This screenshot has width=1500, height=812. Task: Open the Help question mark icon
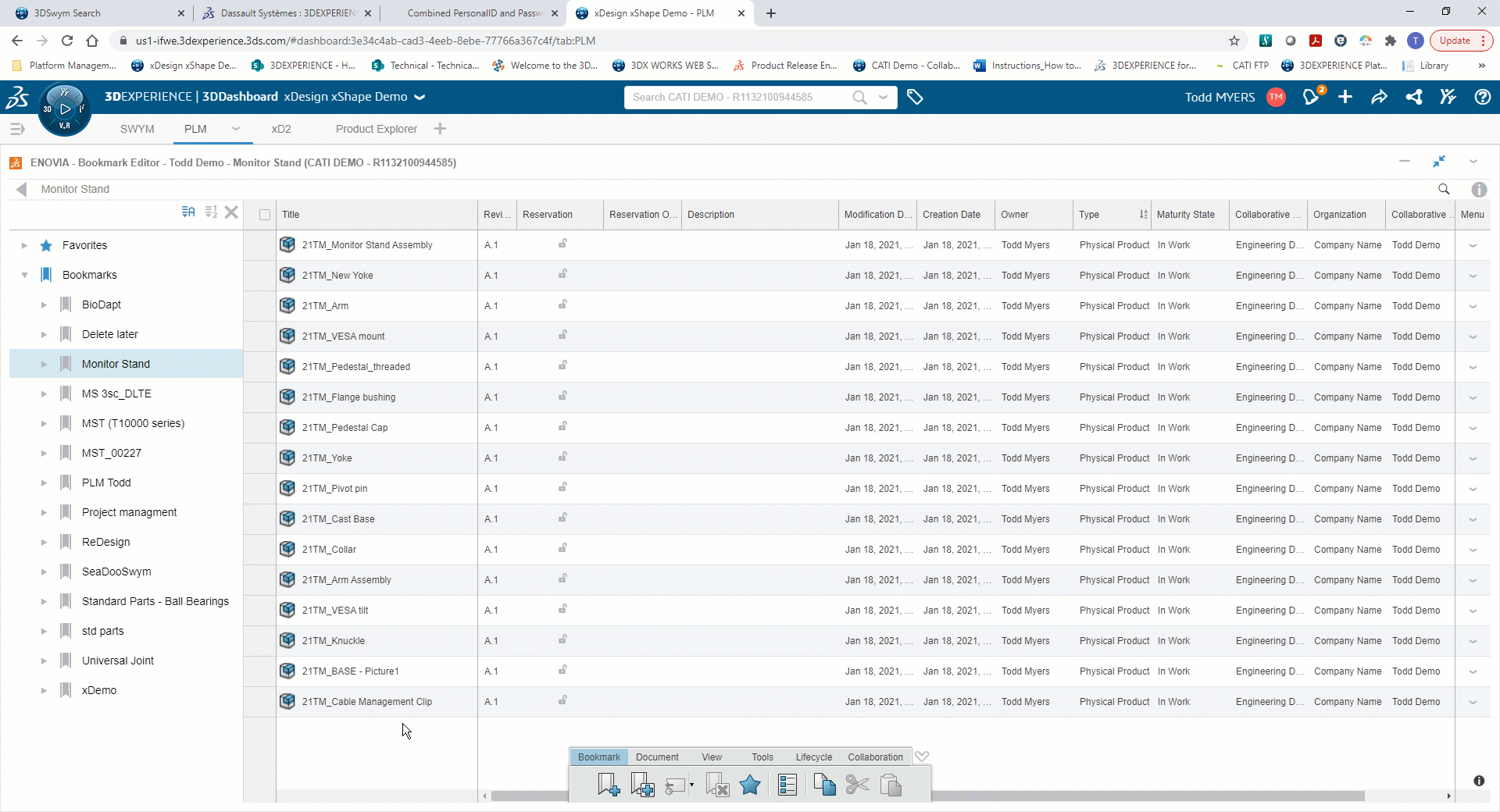pyautogui.click(x=1482, y=97)
